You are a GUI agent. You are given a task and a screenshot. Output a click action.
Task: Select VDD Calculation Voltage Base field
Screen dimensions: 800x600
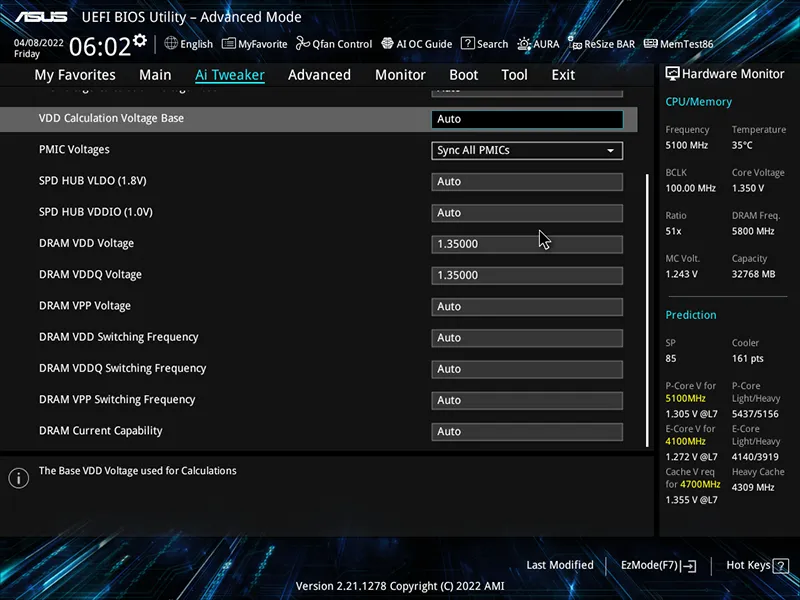pos(527,119)
